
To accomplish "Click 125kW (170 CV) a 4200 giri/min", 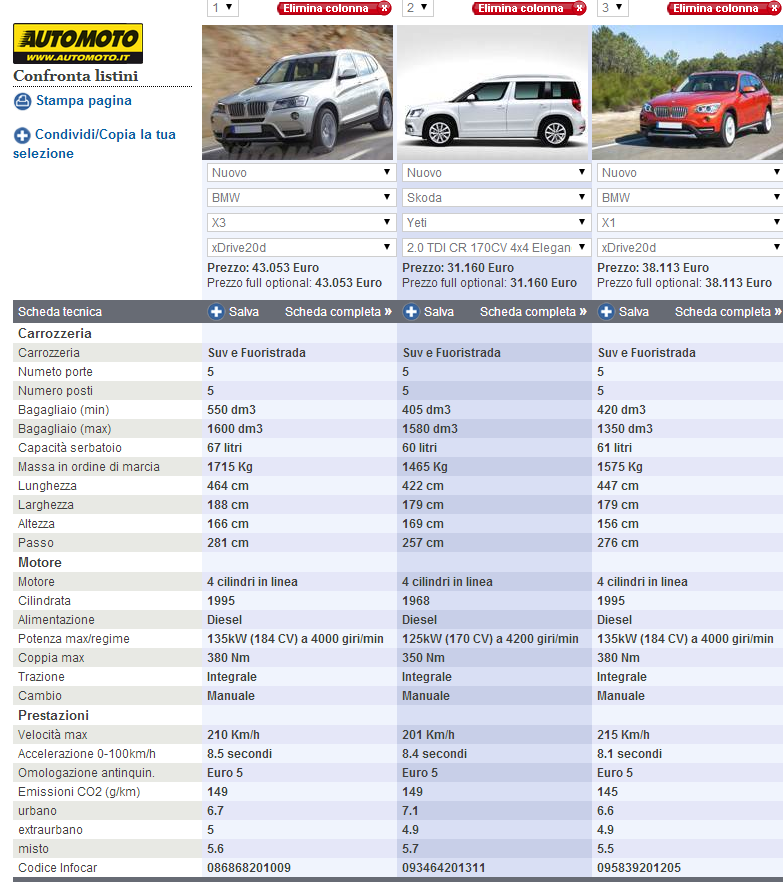I will point(490,639).
